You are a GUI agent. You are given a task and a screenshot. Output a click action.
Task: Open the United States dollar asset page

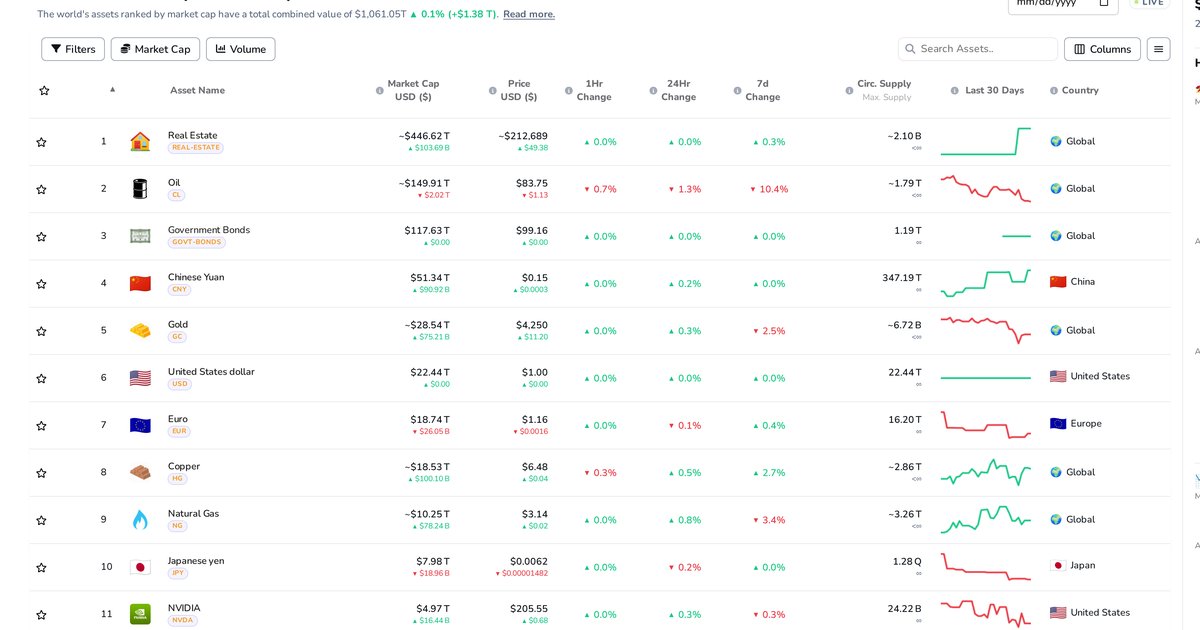click(x=211, y=372)
